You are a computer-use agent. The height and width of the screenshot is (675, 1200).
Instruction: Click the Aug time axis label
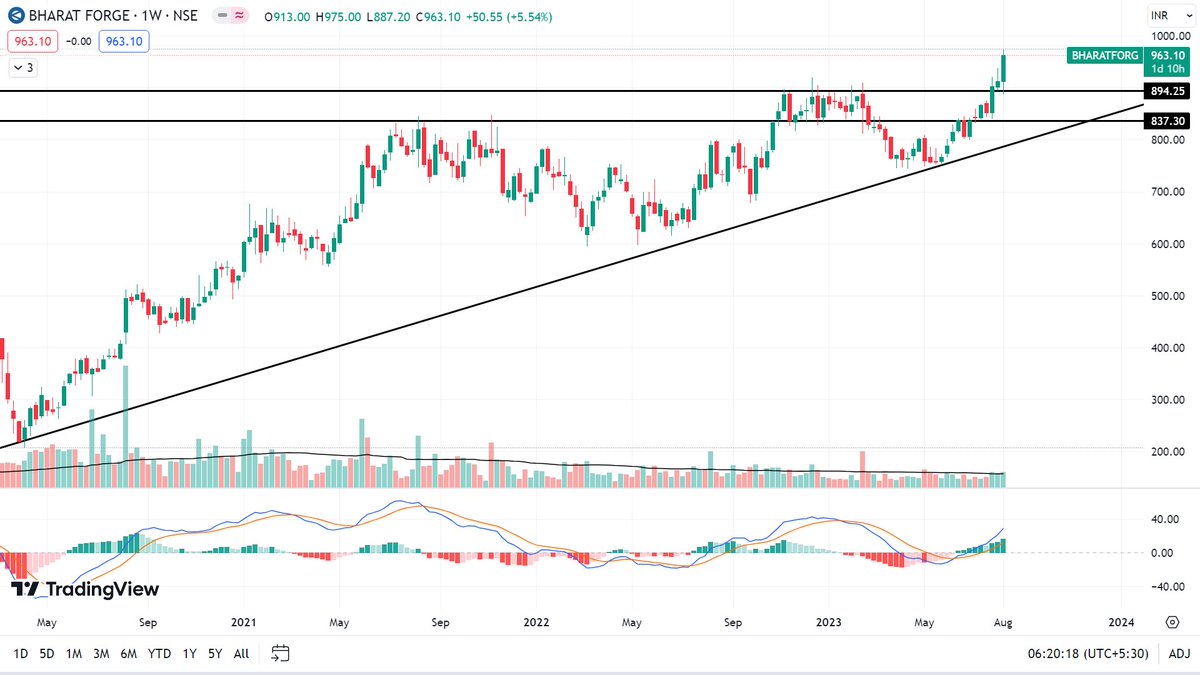click(1004, 621)
